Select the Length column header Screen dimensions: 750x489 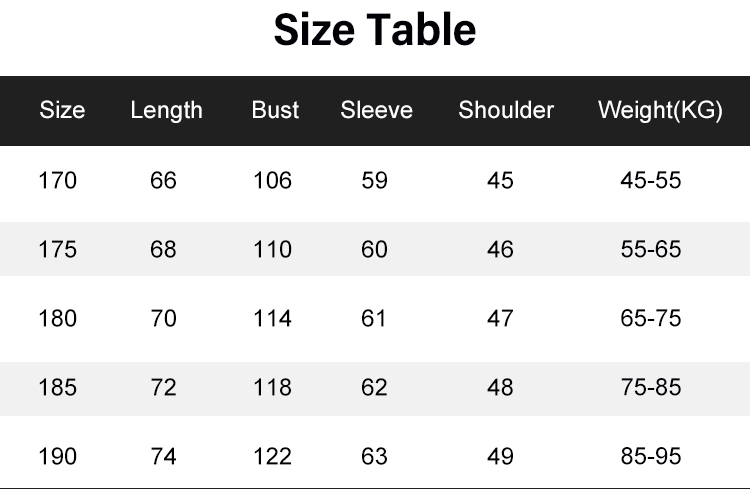coord(166,111)
